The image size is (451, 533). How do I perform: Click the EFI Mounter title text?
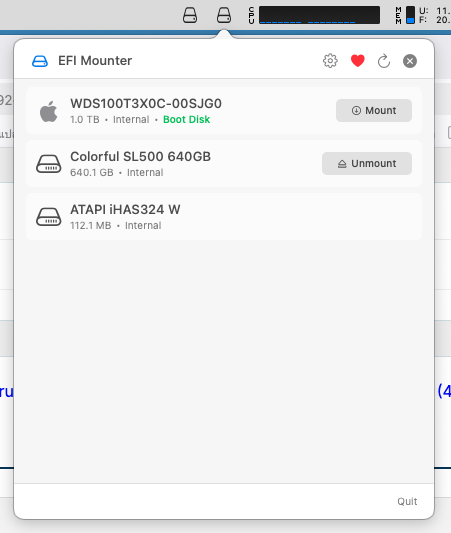coord(95,61)
